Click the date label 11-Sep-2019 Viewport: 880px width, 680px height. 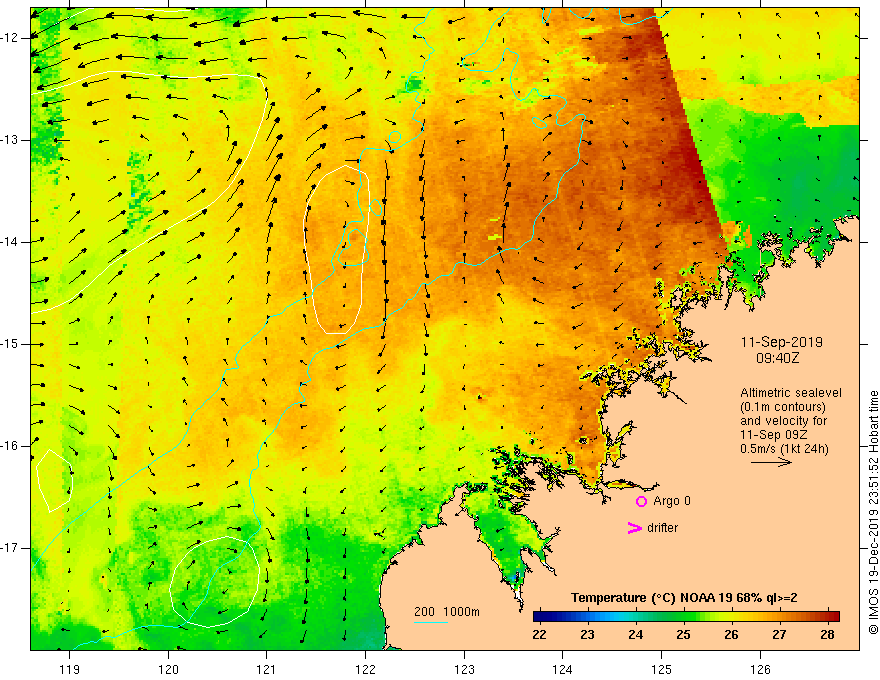point(781,342)
